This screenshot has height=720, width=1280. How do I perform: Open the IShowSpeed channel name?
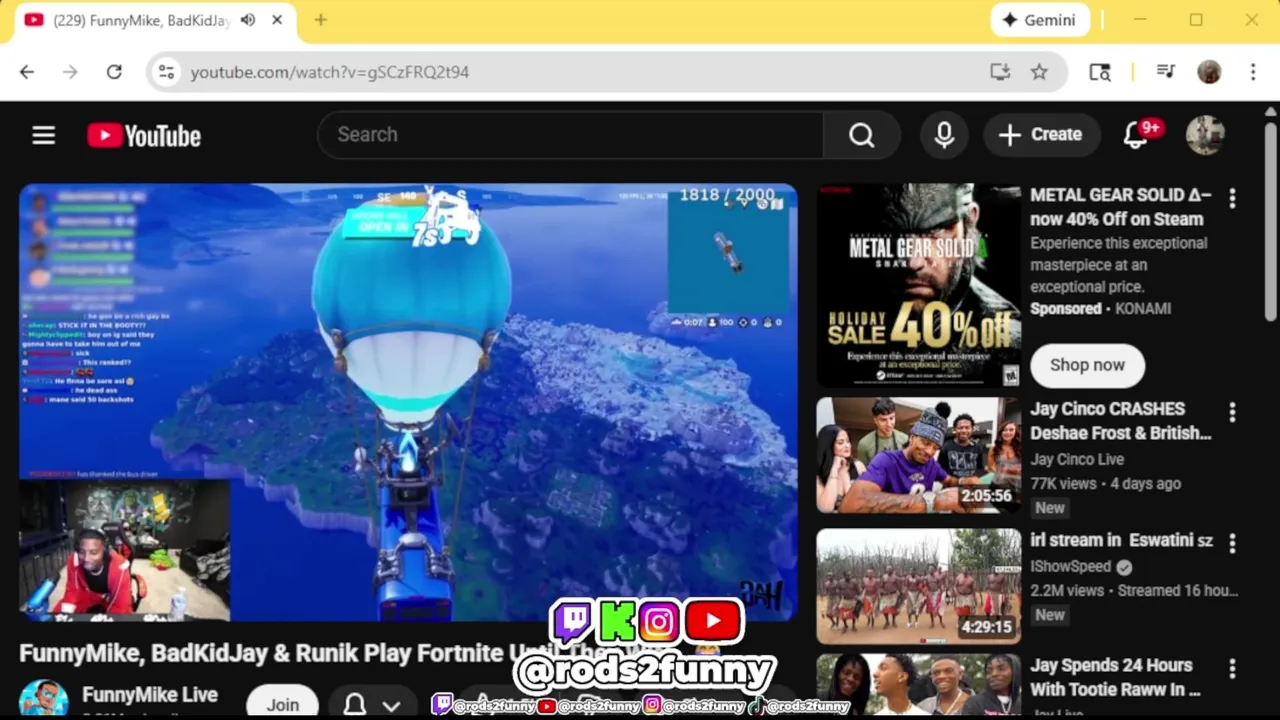click(1071, 566)
